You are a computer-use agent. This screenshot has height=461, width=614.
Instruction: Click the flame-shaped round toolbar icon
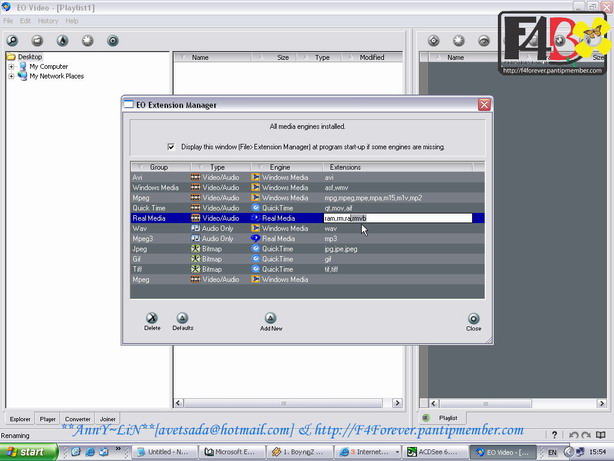click(x=62, y=40)
